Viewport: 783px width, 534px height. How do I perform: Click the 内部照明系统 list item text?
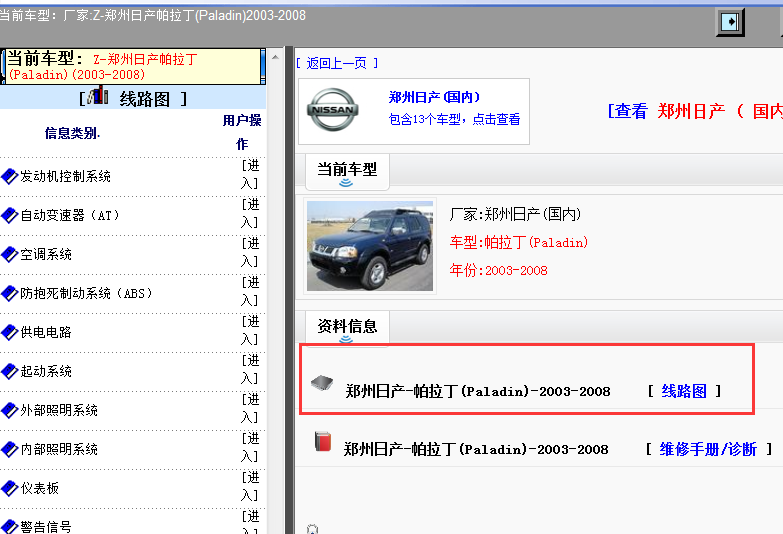[x=59, y=449]
